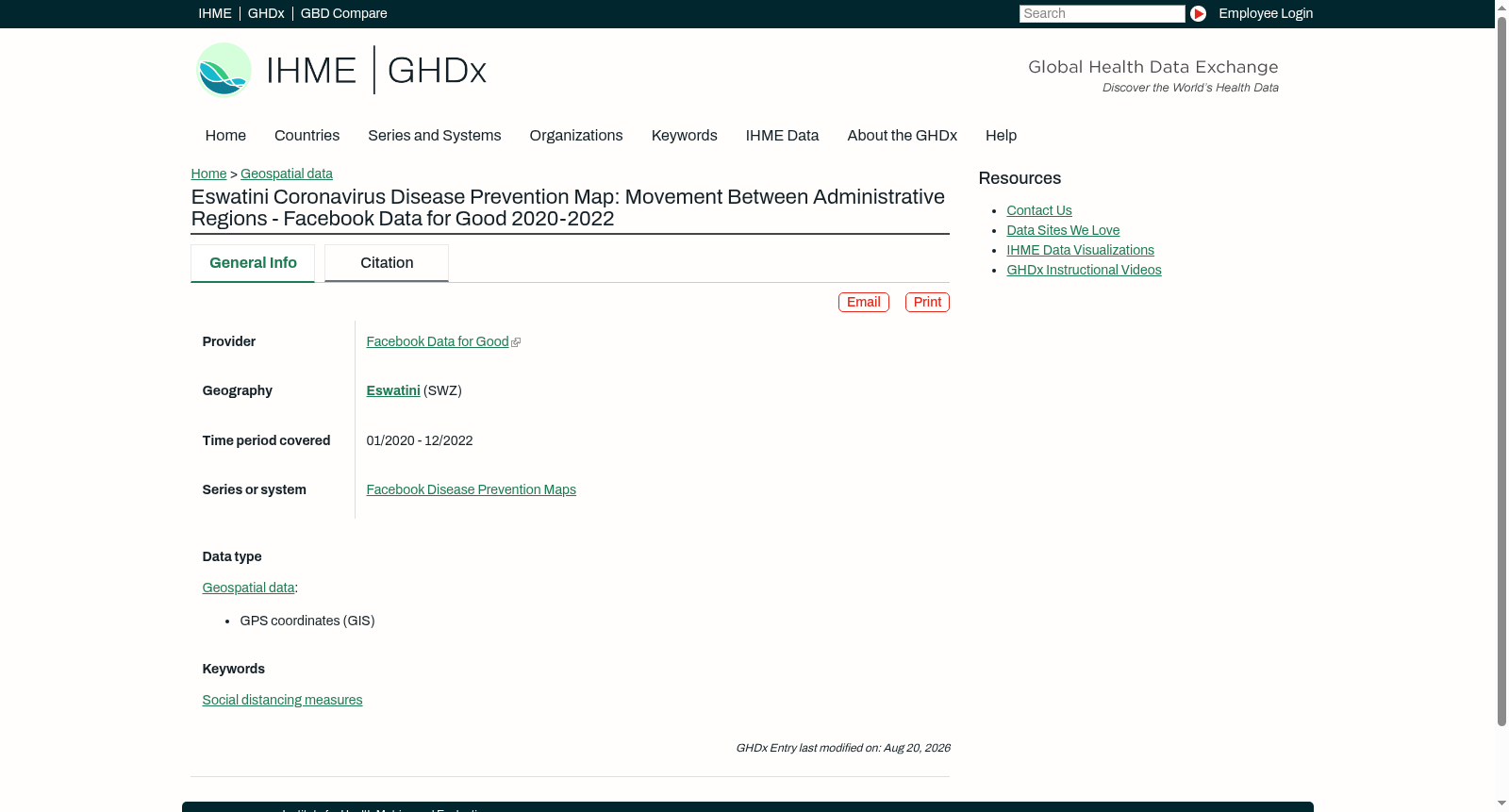Click 'Discover the World's Health Data' tagline

(x=1190, y=88)
